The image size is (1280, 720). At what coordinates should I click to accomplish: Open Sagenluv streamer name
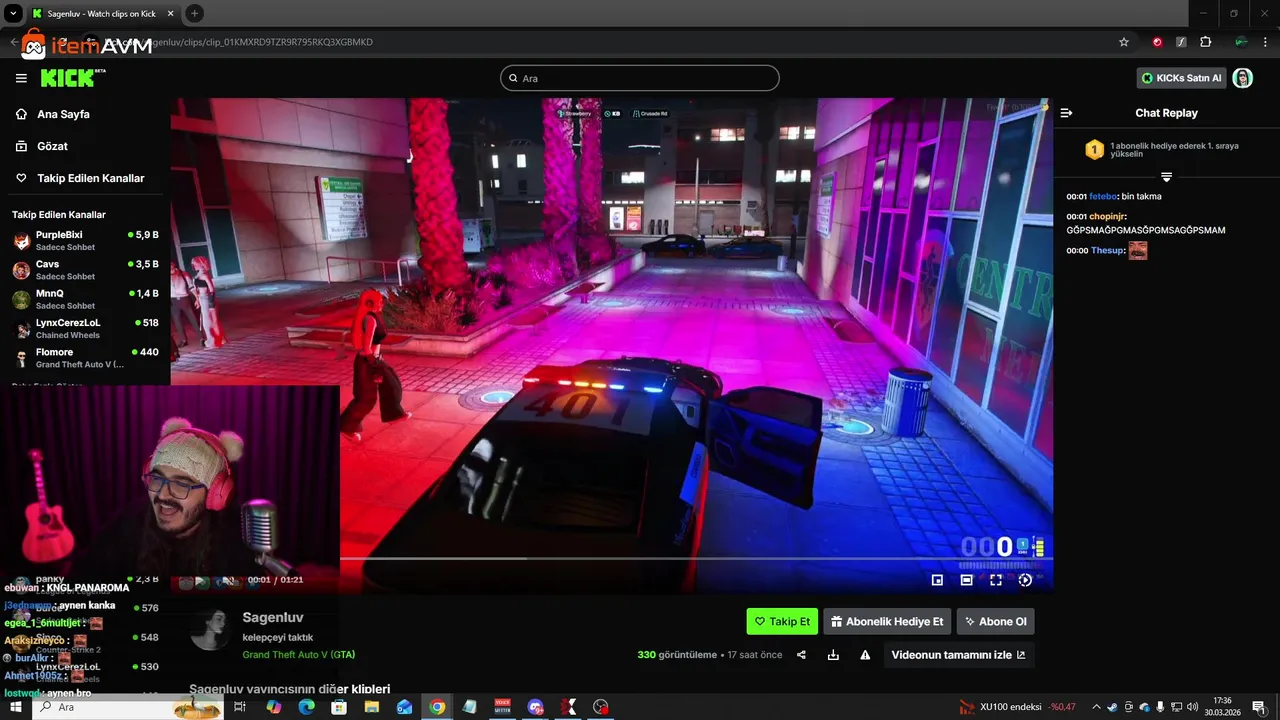273,618
